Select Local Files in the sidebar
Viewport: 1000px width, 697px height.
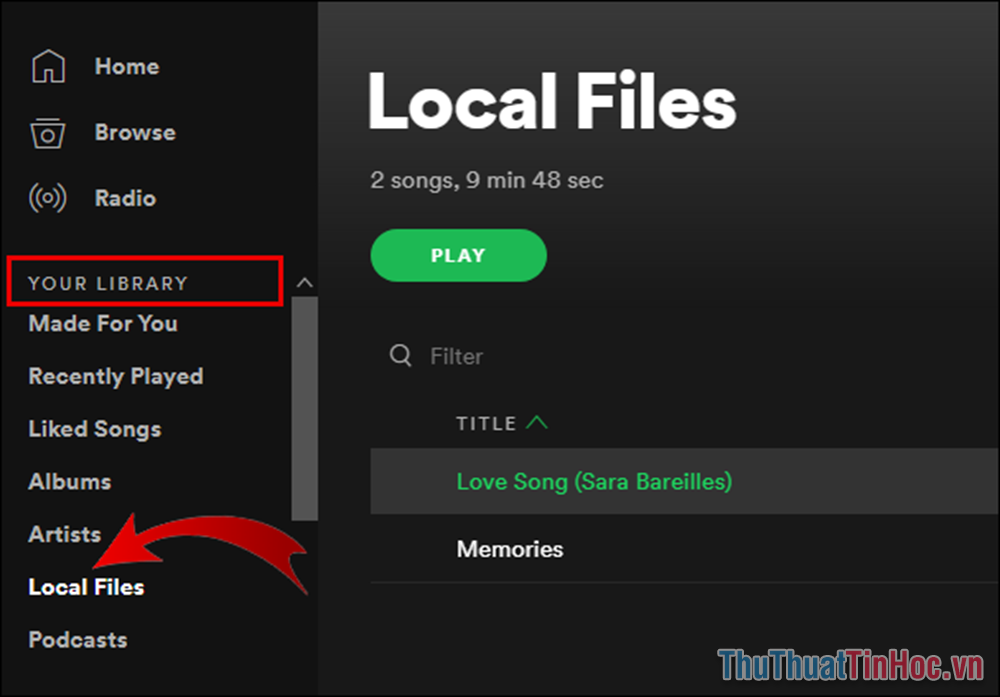86,587
